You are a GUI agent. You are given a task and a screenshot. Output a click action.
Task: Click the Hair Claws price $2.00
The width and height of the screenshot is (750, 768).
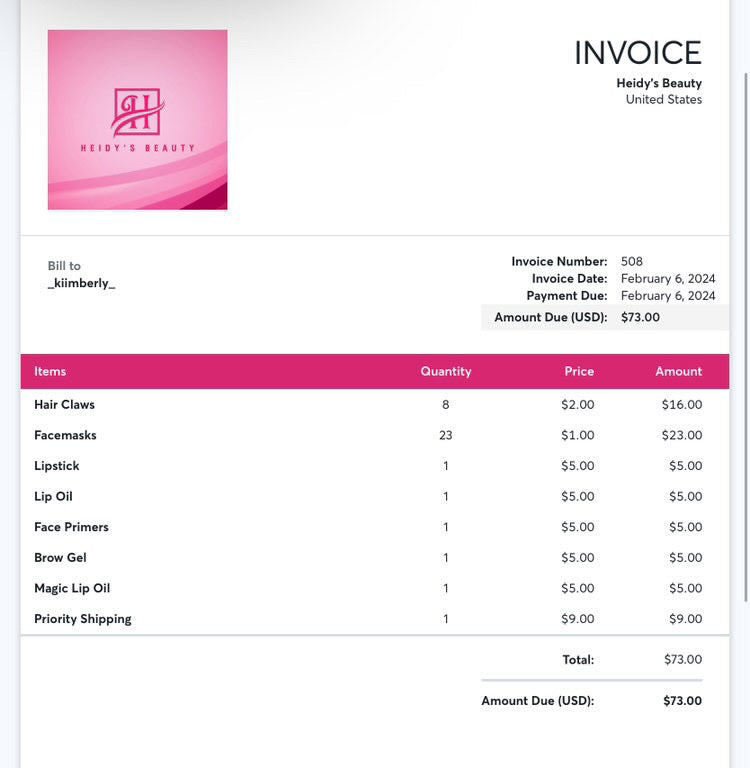point(578,405)
